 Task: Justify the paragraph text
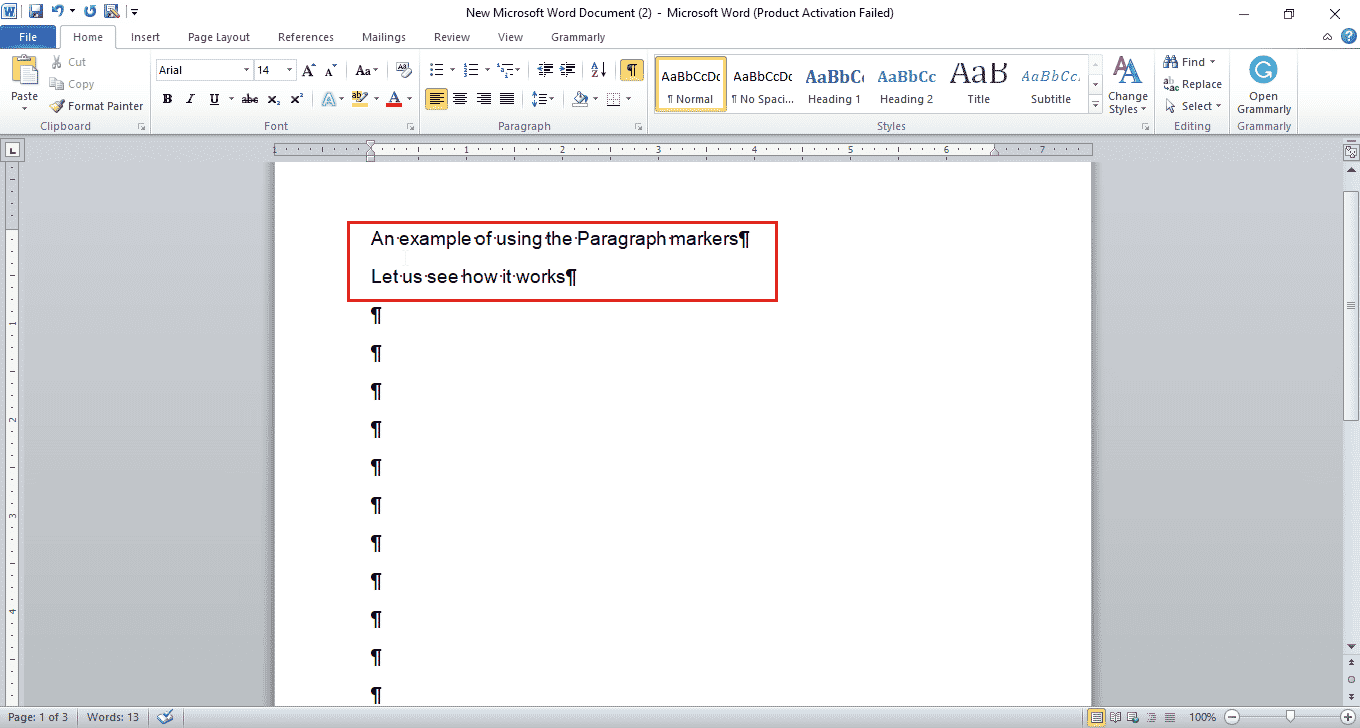(x=507, y=99)
